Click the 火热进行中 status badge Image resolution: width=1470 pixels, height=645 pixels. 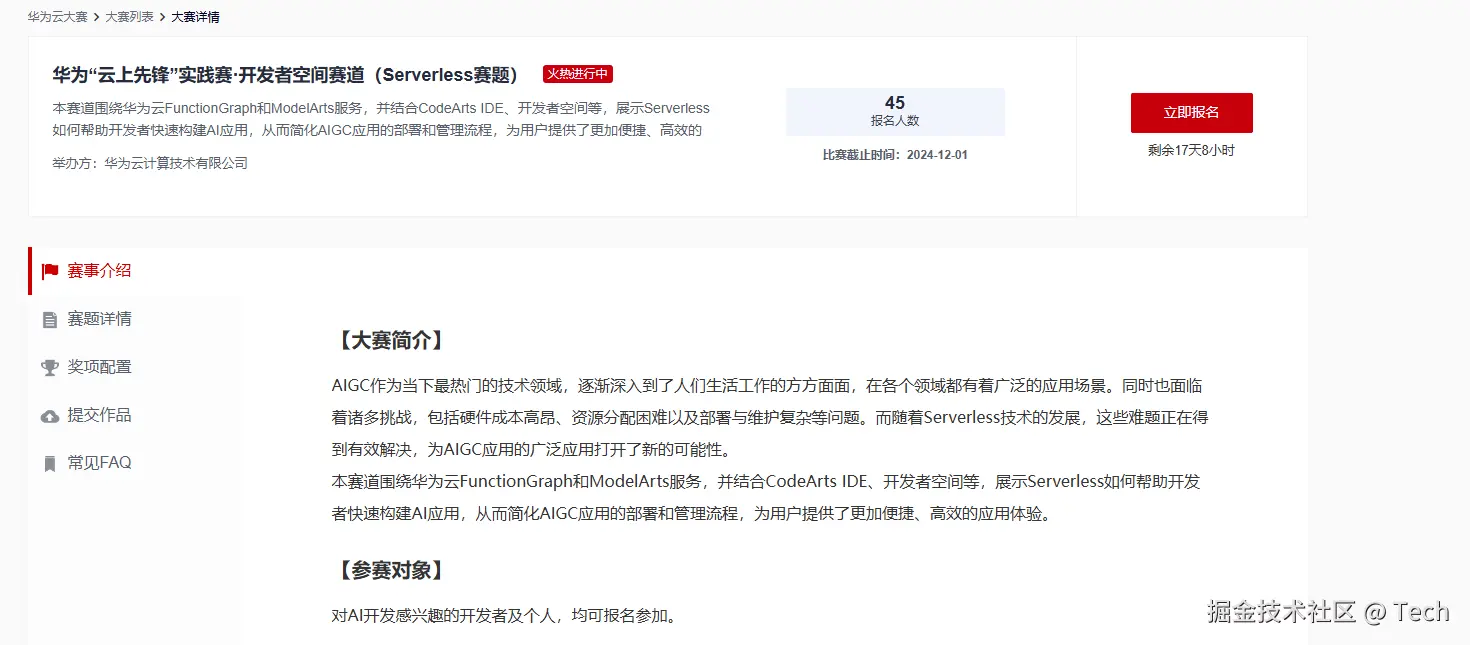tap(578, 74)
